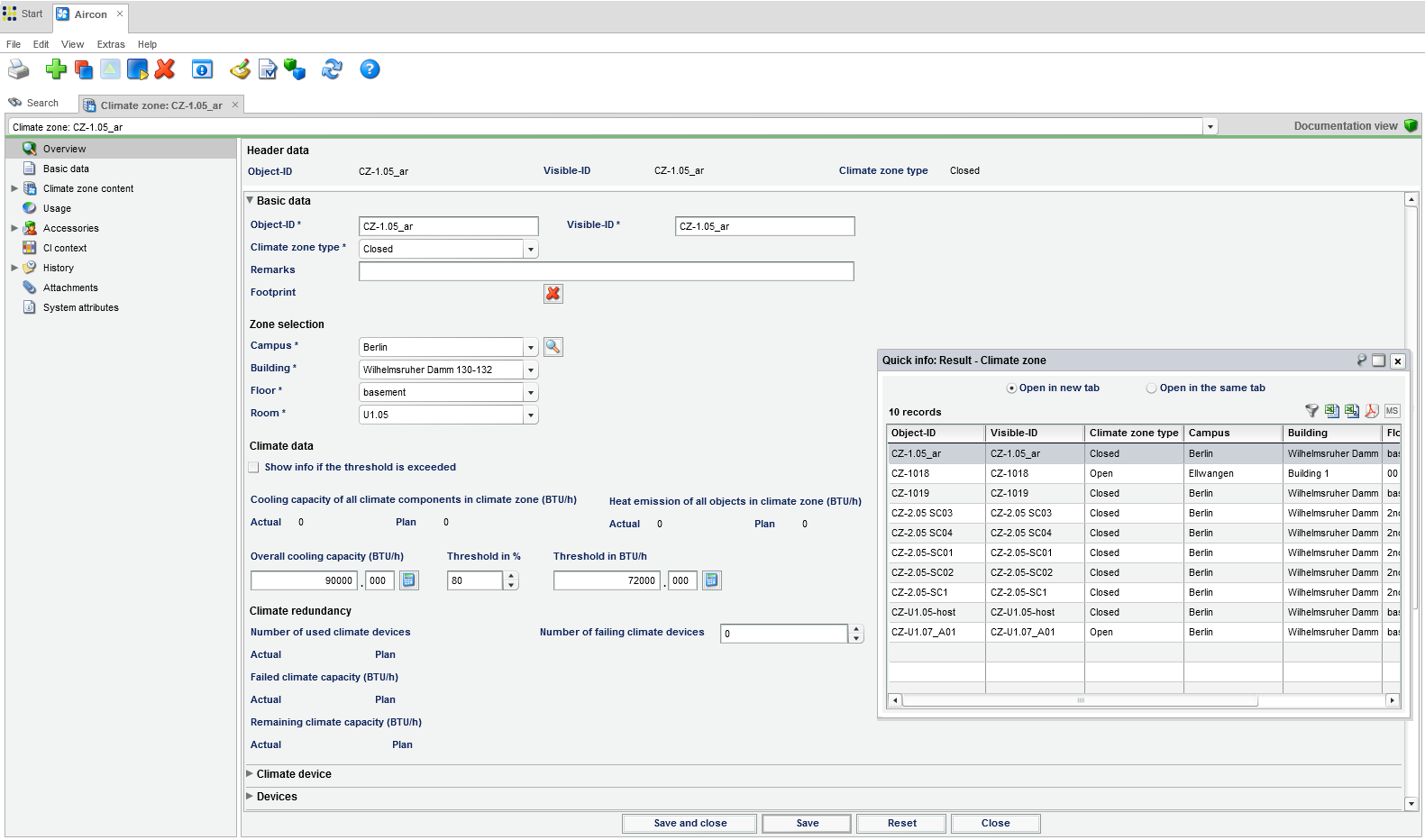Click the magnifier icon next to Campus
Viewport: 1425px width, 840px height.
553,347
